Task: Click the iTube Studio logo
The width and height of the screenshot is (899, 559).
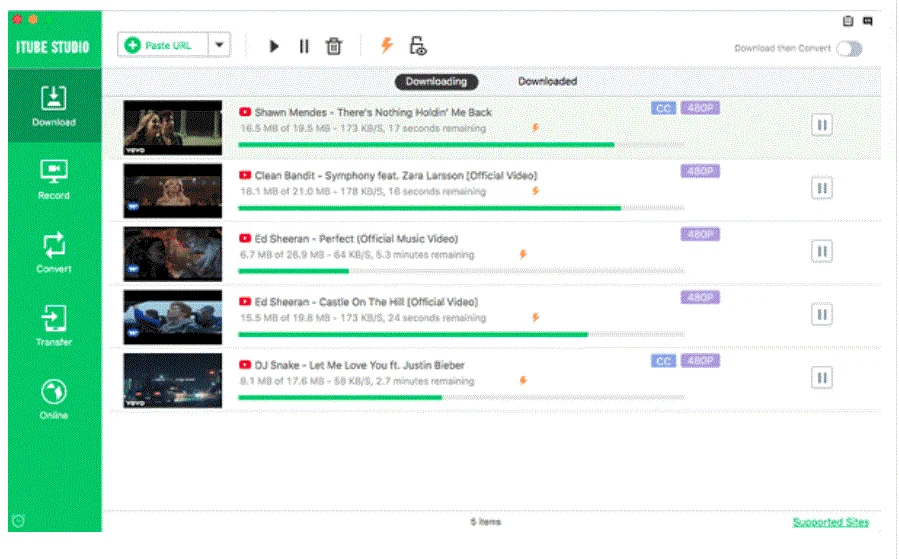Action: pyautogui.click(x=53, y=46)
